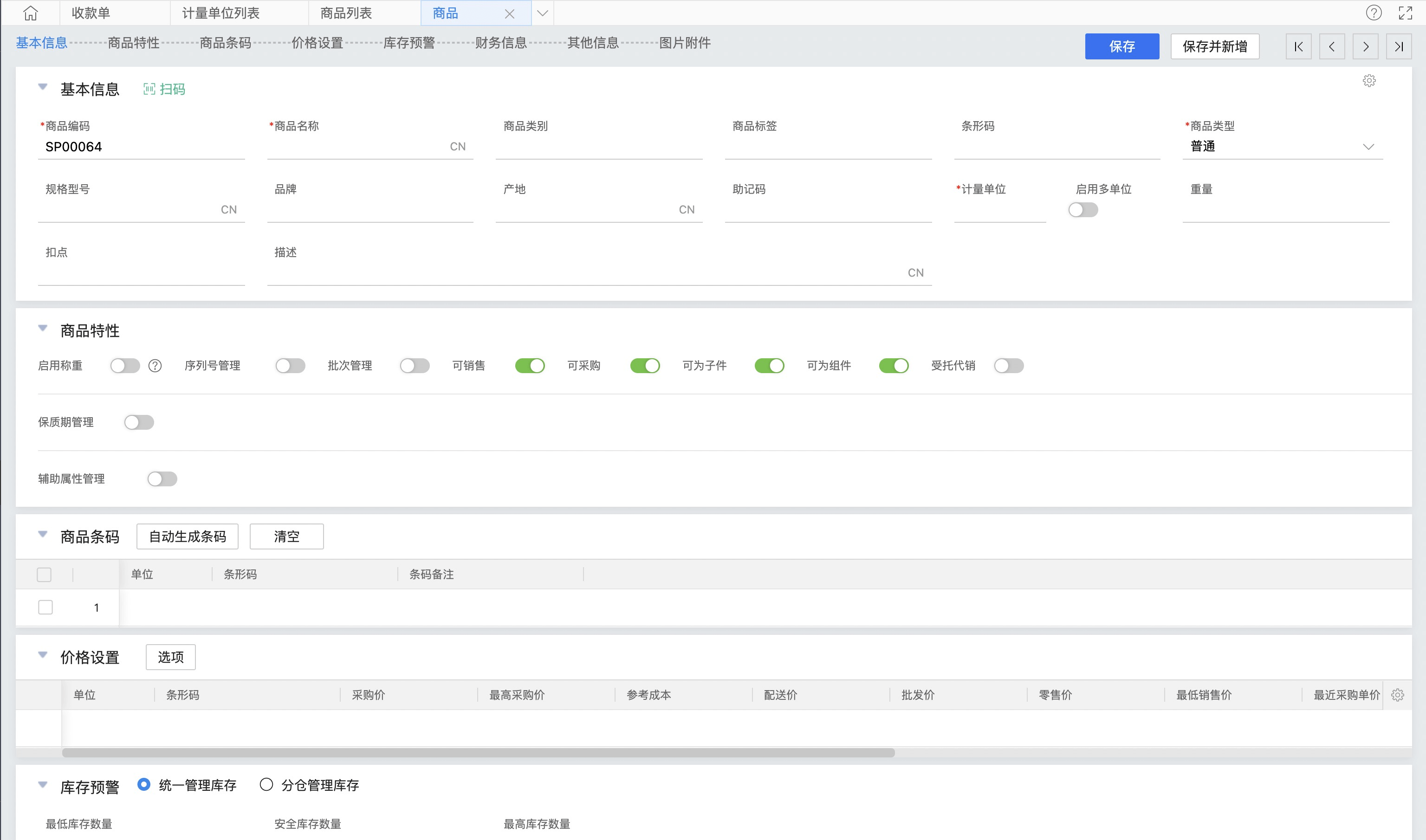Click the fullscreen expand icon
The height and width of the screenshot is (840, 1426).
coord(1405,13)
